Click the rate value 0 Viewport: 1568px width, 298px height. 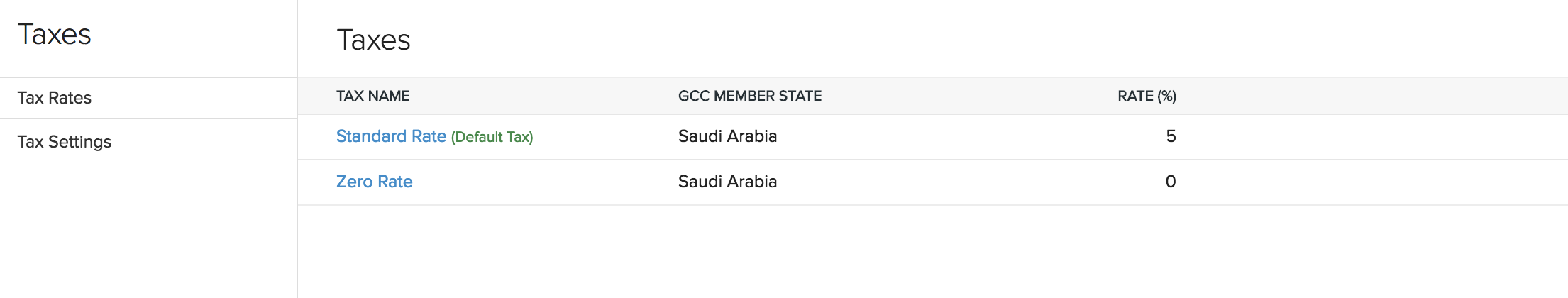pyautogui.click(x=1171, y=182)
